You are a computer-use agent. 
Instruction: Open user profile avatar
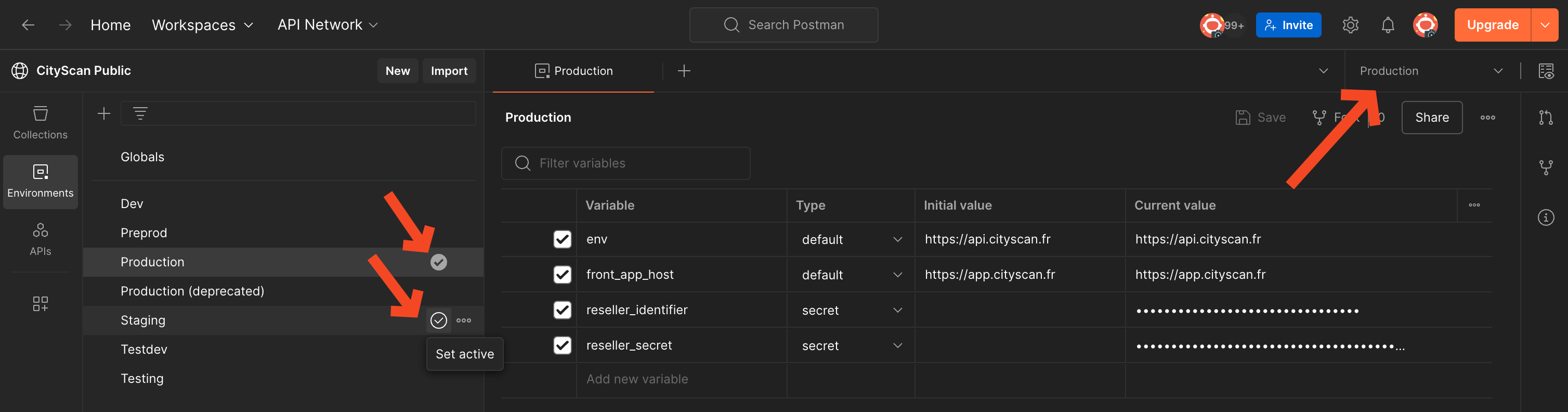(1425, 25)
